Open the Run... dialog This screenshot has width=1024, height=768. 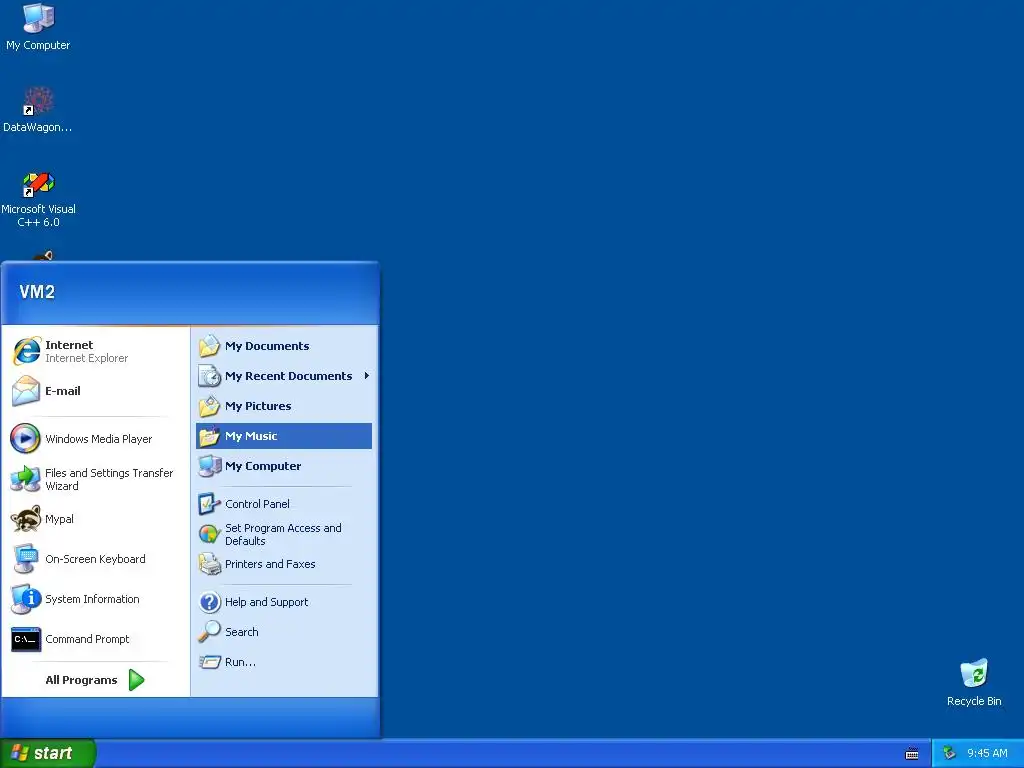pos(284,662)
